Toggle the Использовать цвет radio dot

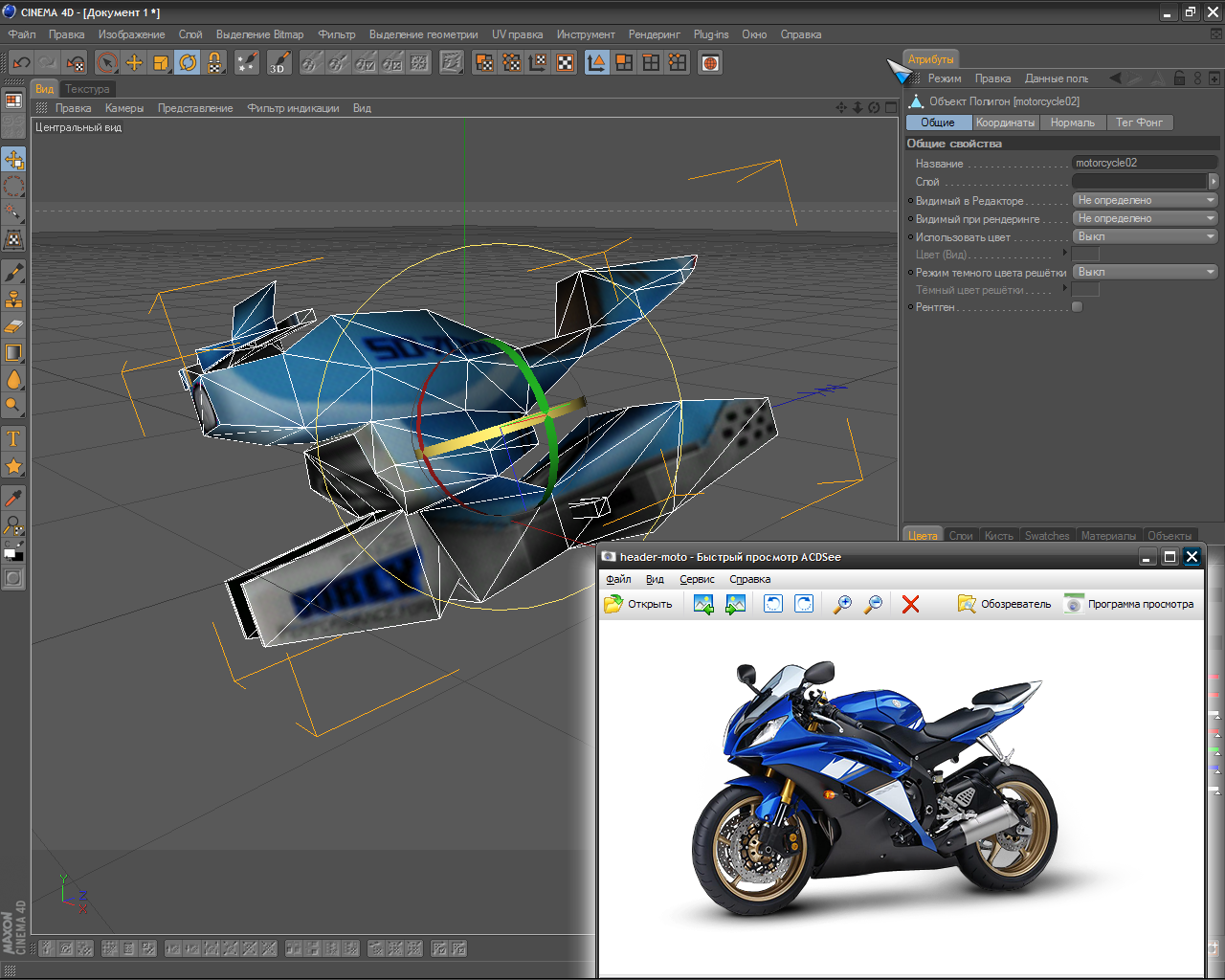click(910, 237)
